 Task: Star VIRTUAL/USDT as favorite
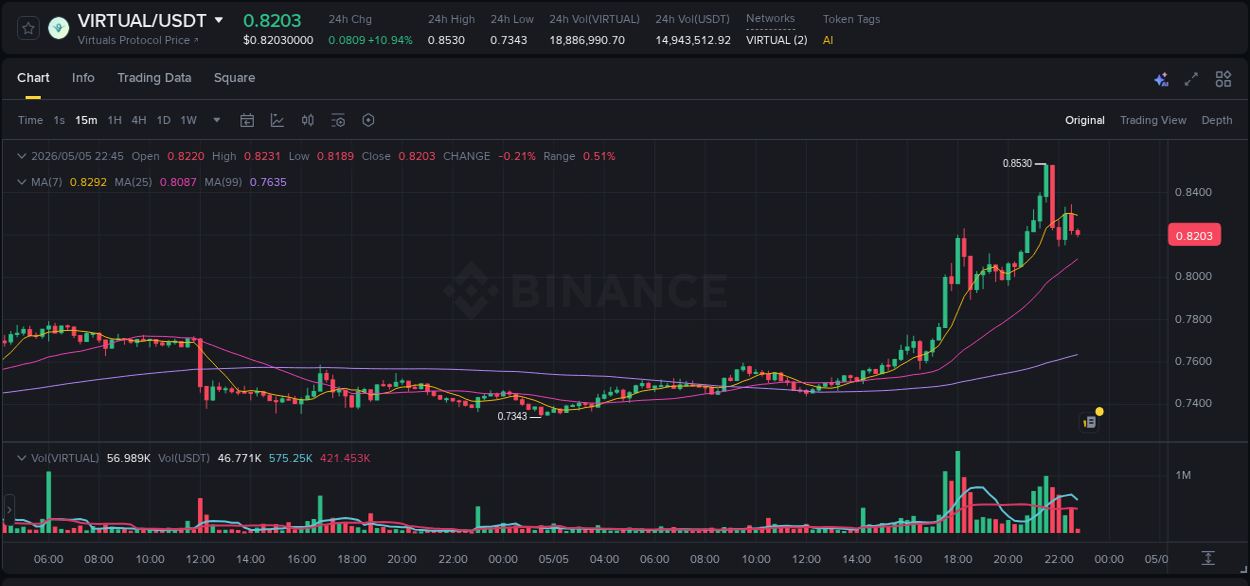pyautogui.click(x=29, y=28)
